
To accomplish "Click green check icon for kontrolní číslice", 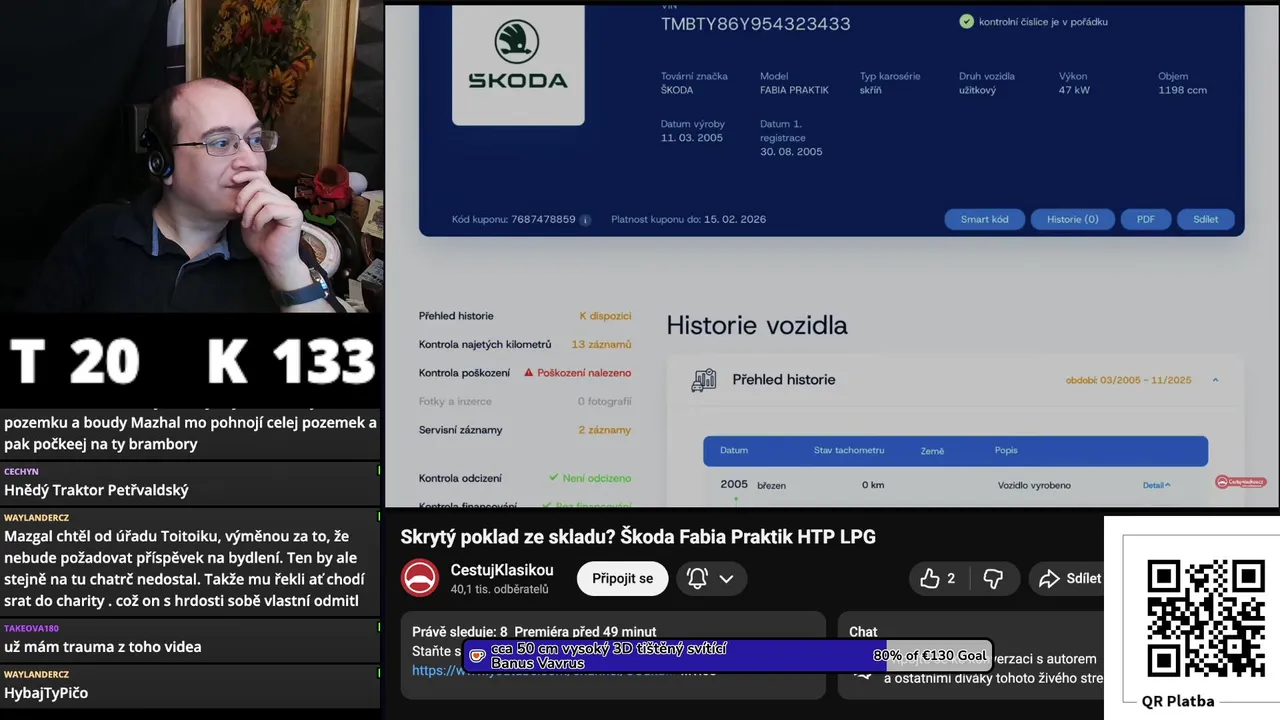I will tap(966, 21).
